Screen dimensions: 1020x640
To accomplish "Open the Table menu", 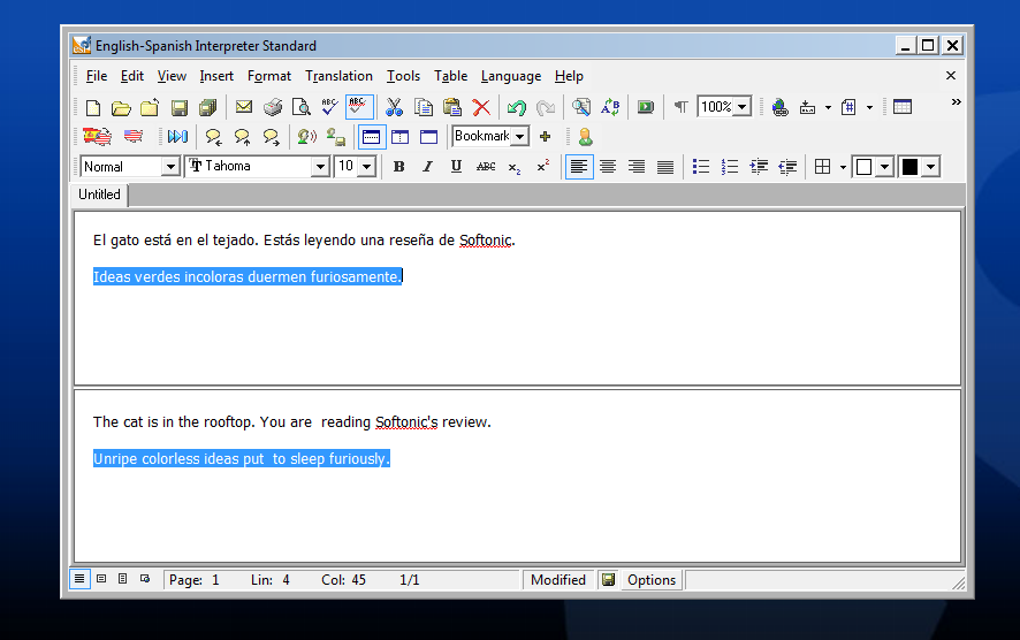I will coord(451,76).
